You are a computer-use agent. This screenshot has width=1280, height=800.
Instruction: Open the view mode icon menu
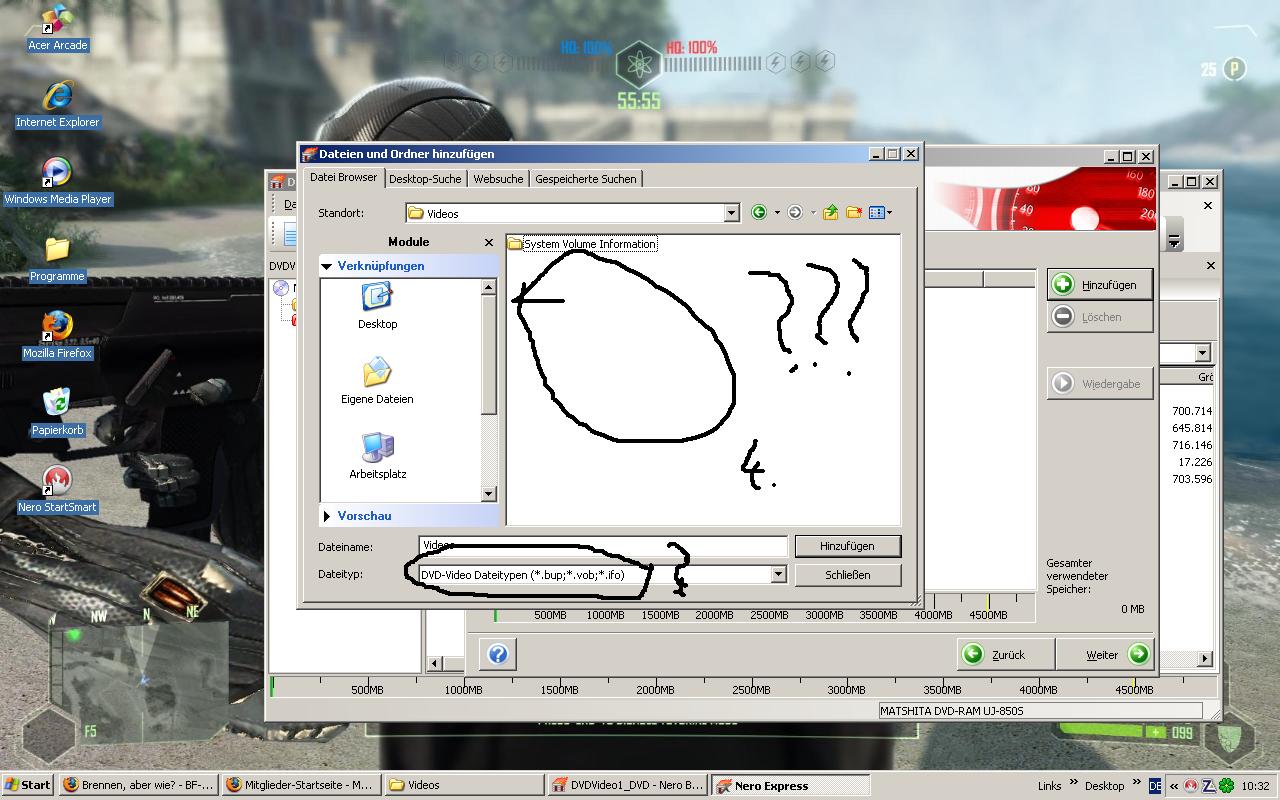tap(879, 212)
